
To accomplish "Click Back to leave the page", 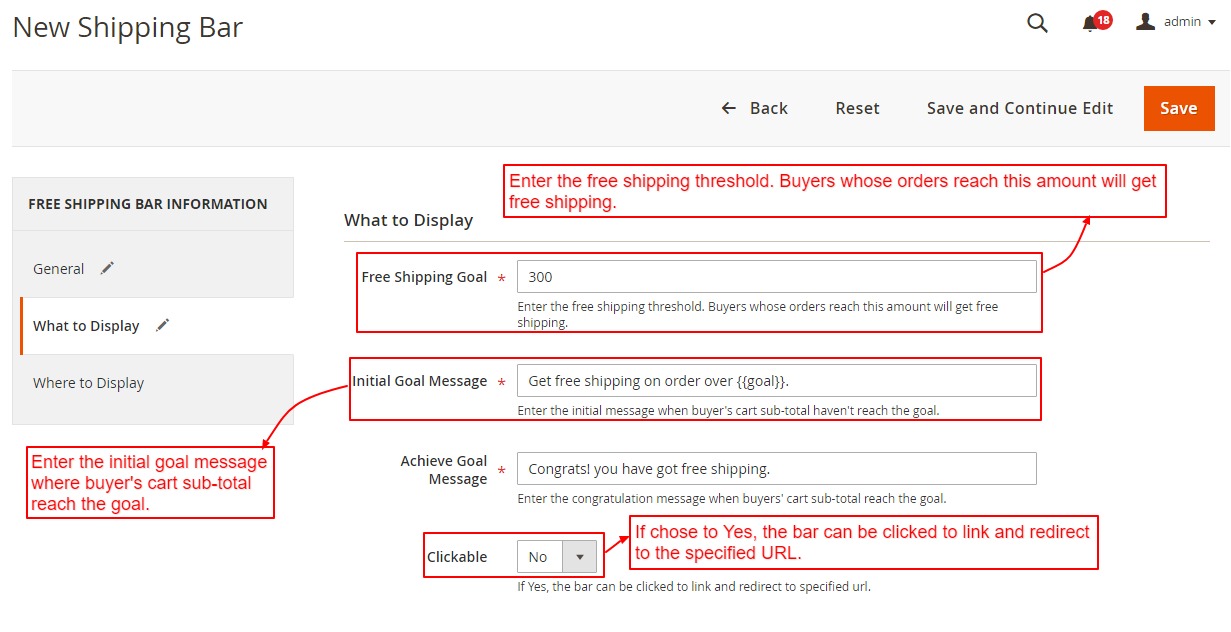I will (x=766, y=108).
